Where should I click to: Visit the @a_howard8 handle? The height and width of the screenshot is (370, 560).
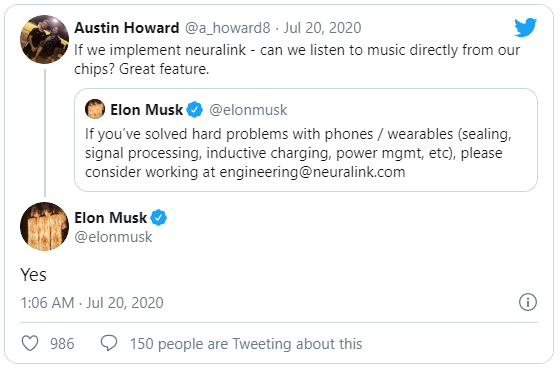(228, 28)
